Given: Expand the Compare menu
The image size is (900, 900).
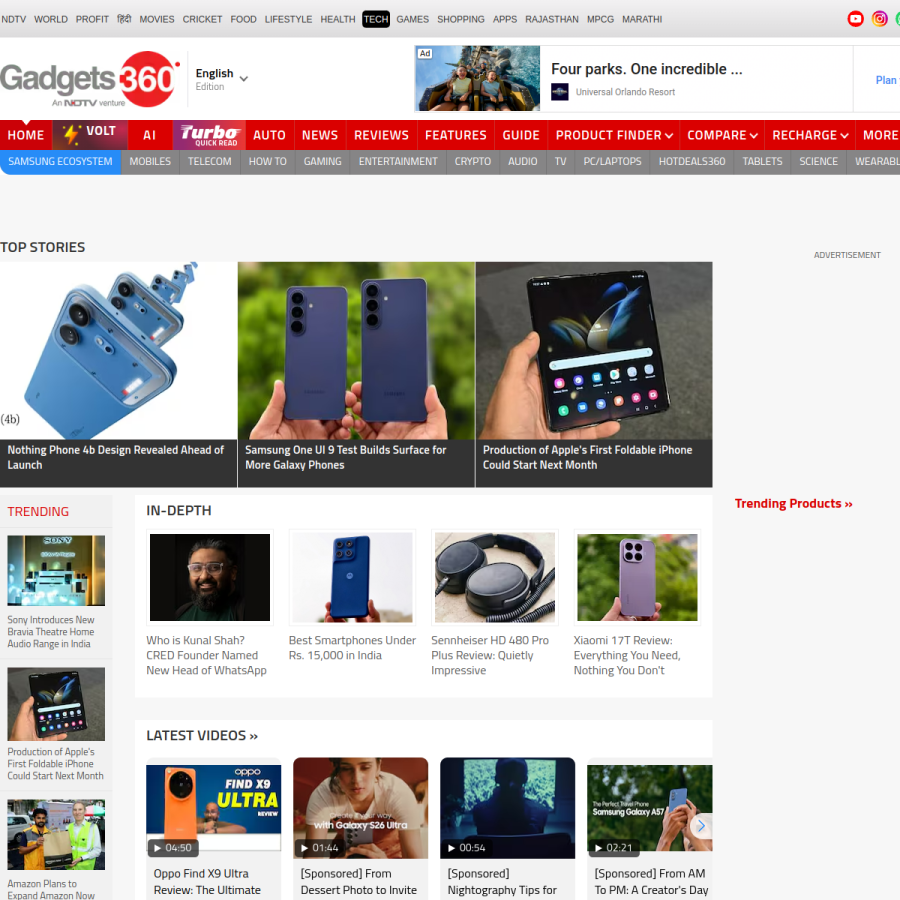Looking at the screenshot, I should click(x=722, y=135).
